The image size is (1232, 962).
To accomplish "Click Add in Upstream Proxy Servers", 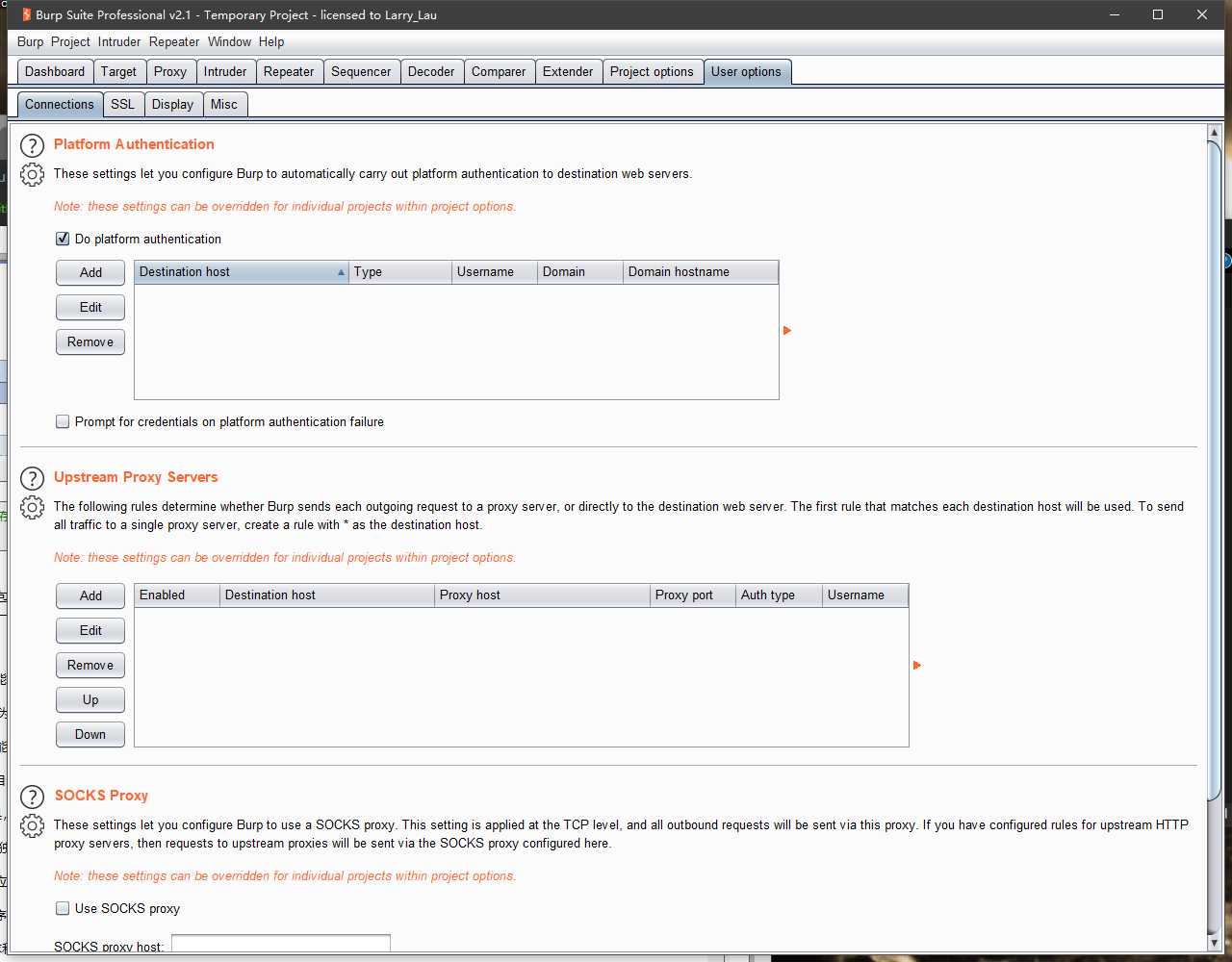I will 90,595.
